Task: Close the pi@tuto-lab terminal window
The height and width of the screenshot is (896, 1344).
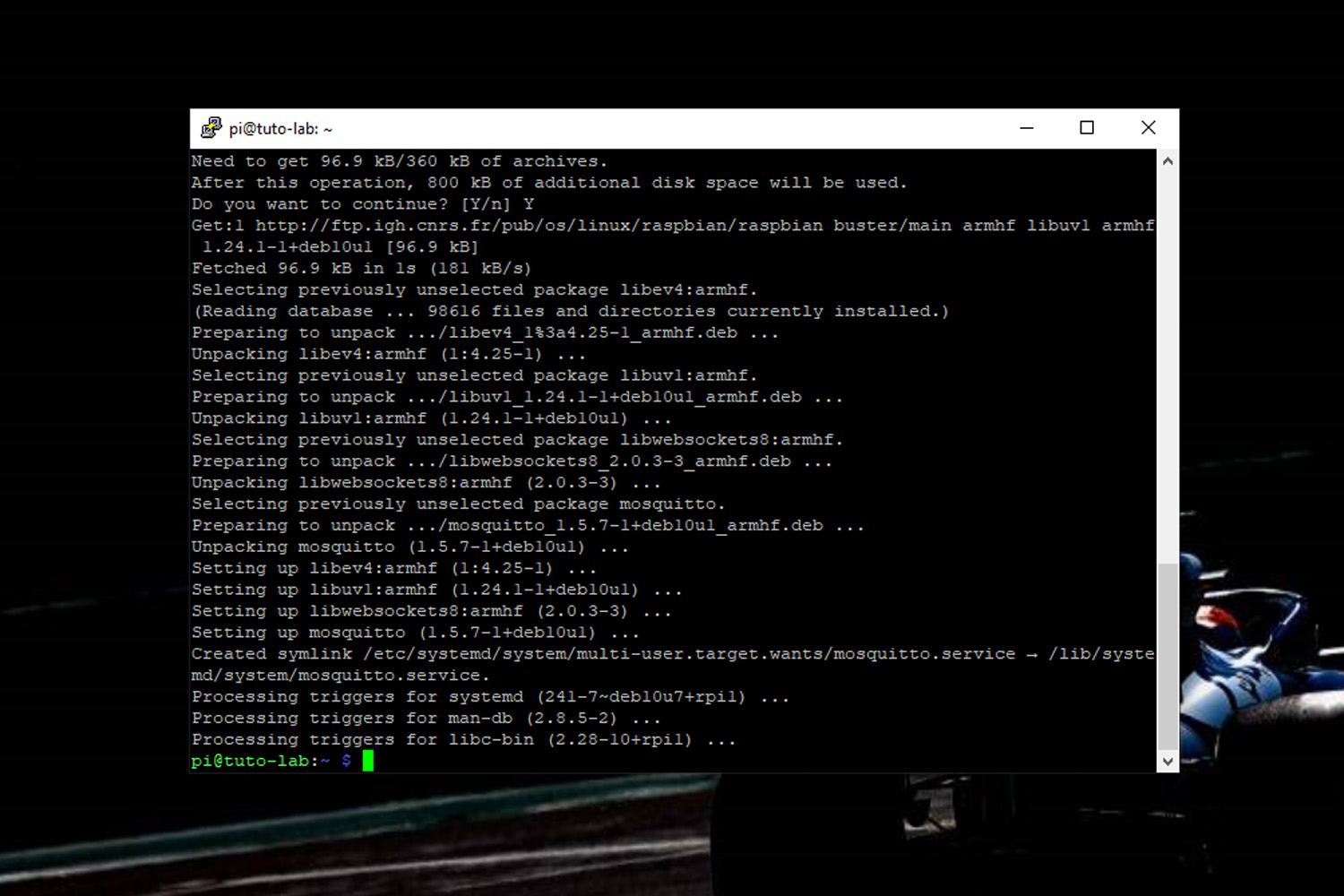Action: pos(1148,128)
